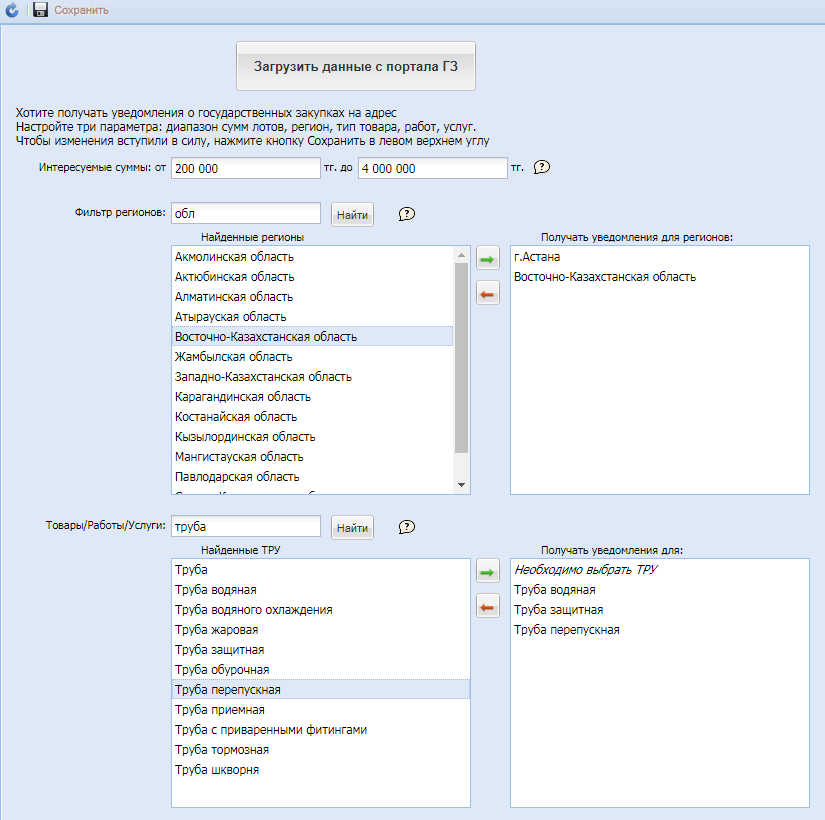Click Найти button for Товары/Работы/Услуги
This screenshot has height=820, width=825.
[x=352, y=528]
